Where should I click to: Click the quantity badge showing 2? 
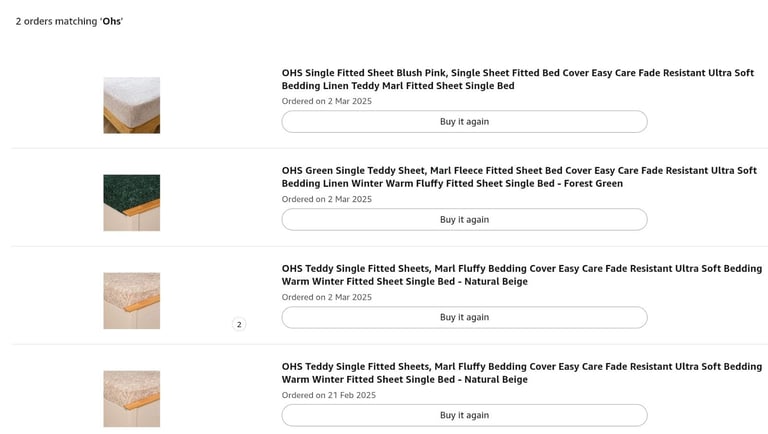pos(239,324)
